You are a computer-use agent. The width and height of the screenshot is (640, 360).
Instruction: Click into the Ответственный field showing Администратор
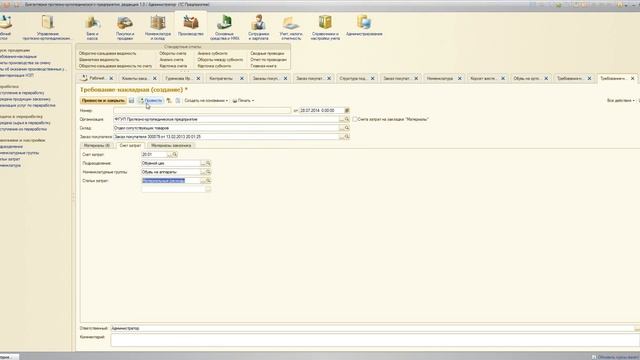point(372,328)
